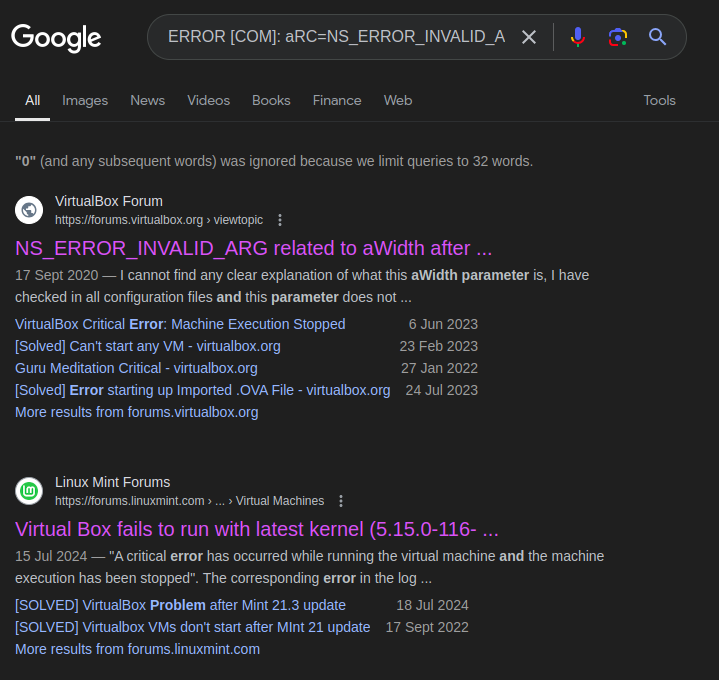This screenshot has width=719, height=680.
Task: Open three-dot menu for VirtualBox Forum result
Action: pos(280,220)
